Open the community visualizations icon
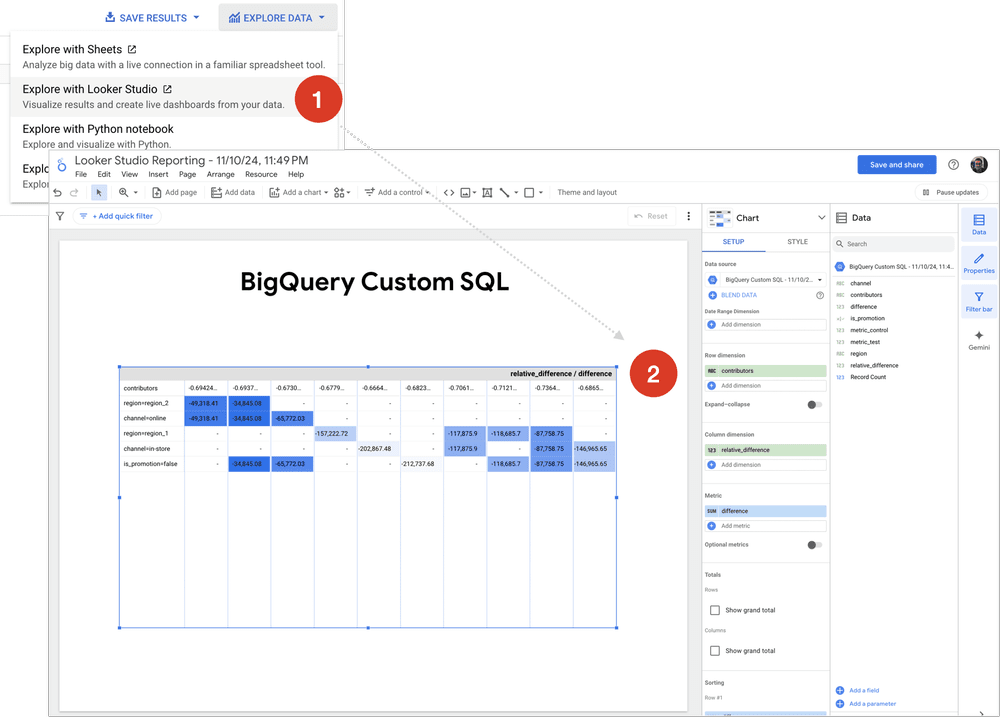 pos(339,193)
